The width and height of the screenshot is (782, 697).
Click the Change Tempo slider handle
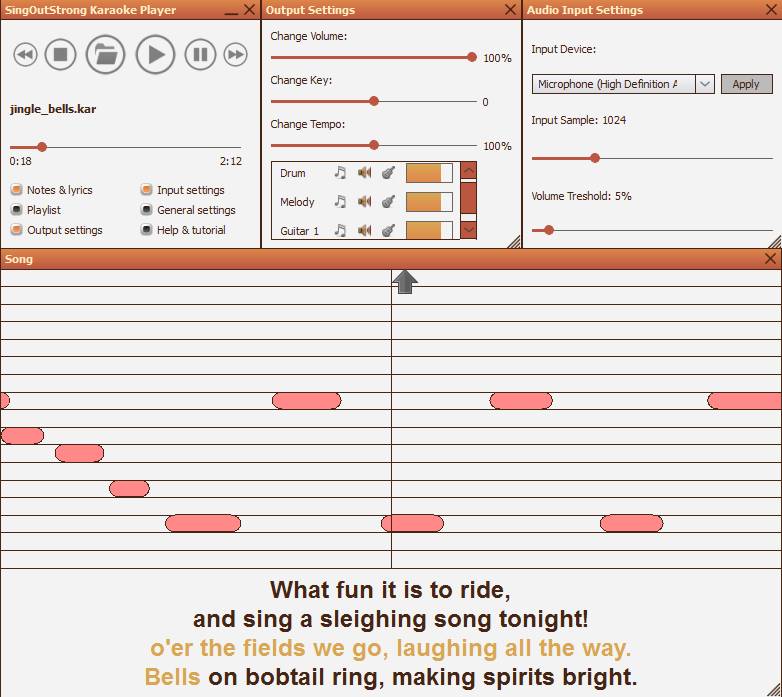pyautogui.click(x=374, y=145)
